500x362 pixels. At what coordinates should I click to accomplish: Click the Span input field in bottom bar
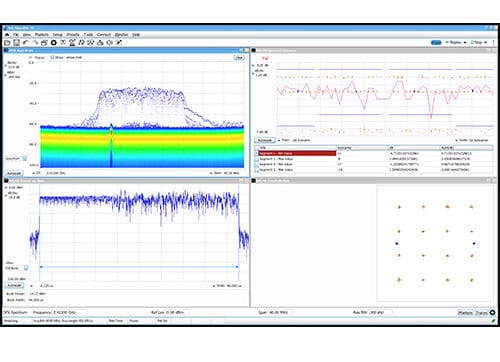(x=281, y=312)
